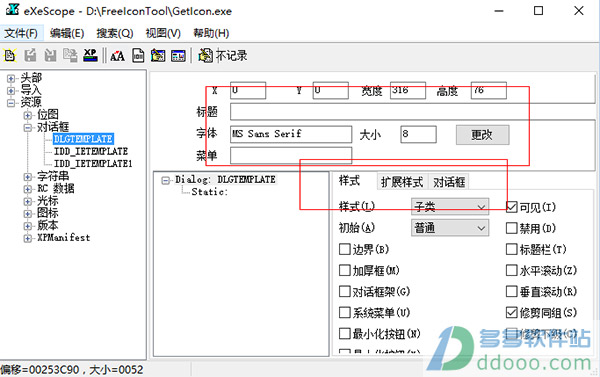Expand the 字符串 tree node
This screenshot has height=377, width=600.
[x=28, y=176]
